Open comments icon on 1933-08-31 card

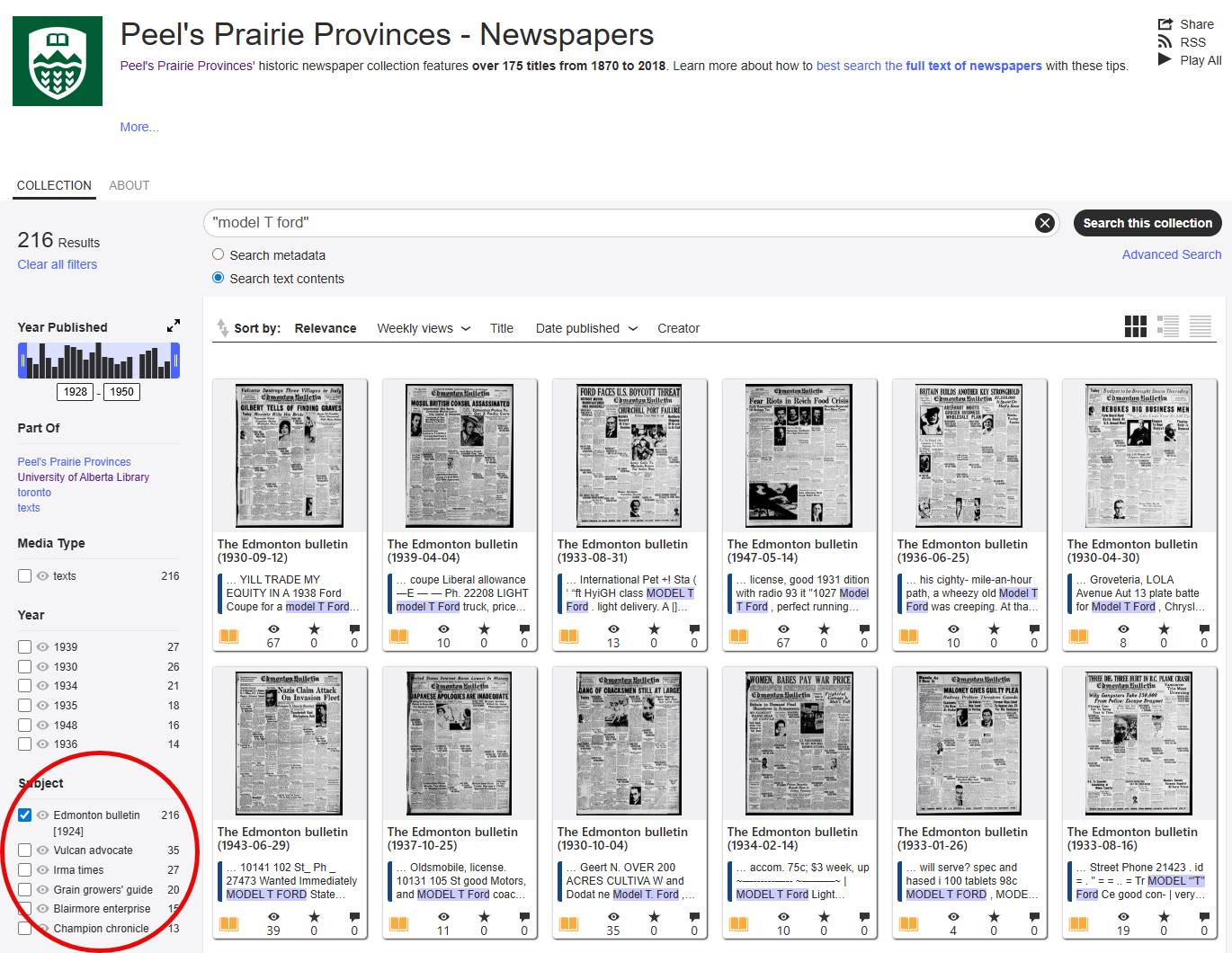pos(694,629)
